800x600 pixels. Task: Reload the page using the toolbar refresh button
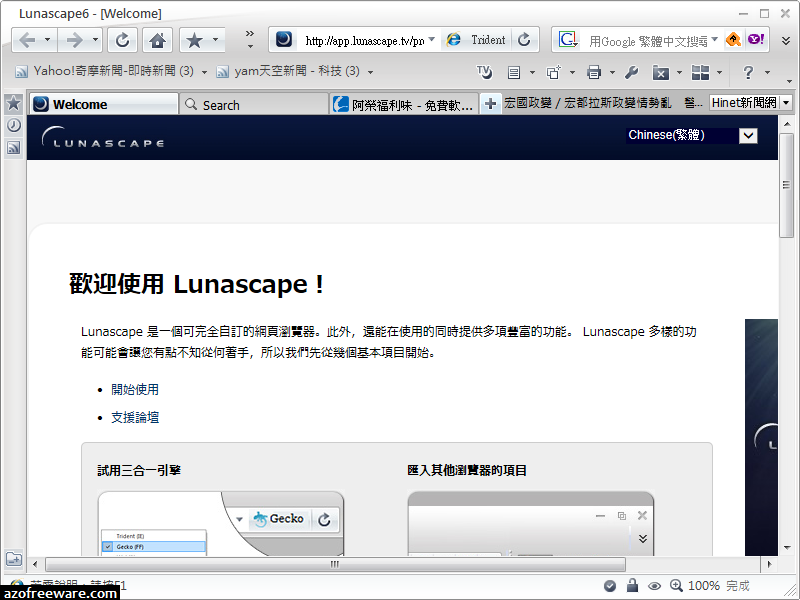[x=122, y=40]
